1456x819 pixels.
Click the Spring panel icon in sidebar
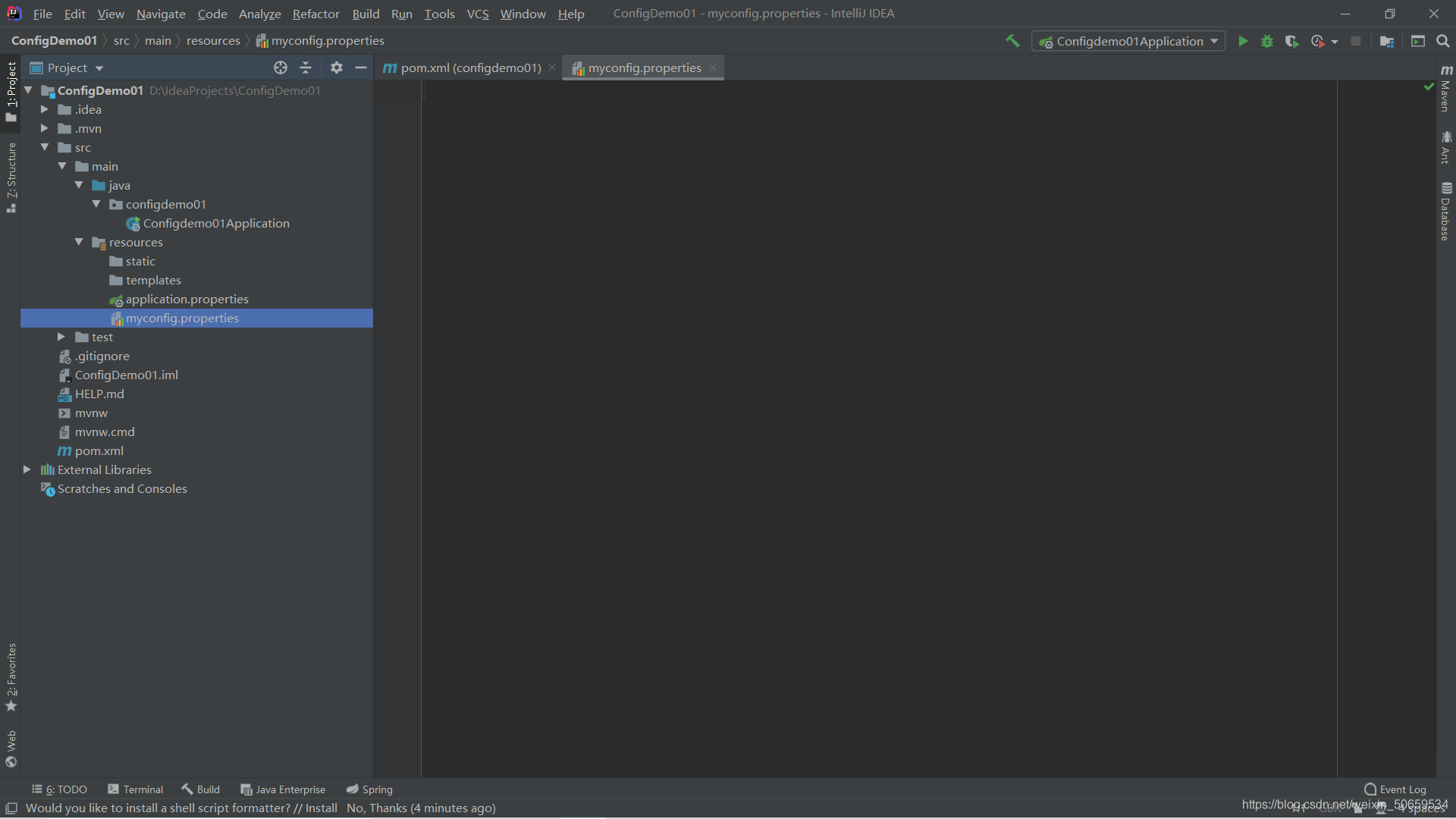pos(369,789)
